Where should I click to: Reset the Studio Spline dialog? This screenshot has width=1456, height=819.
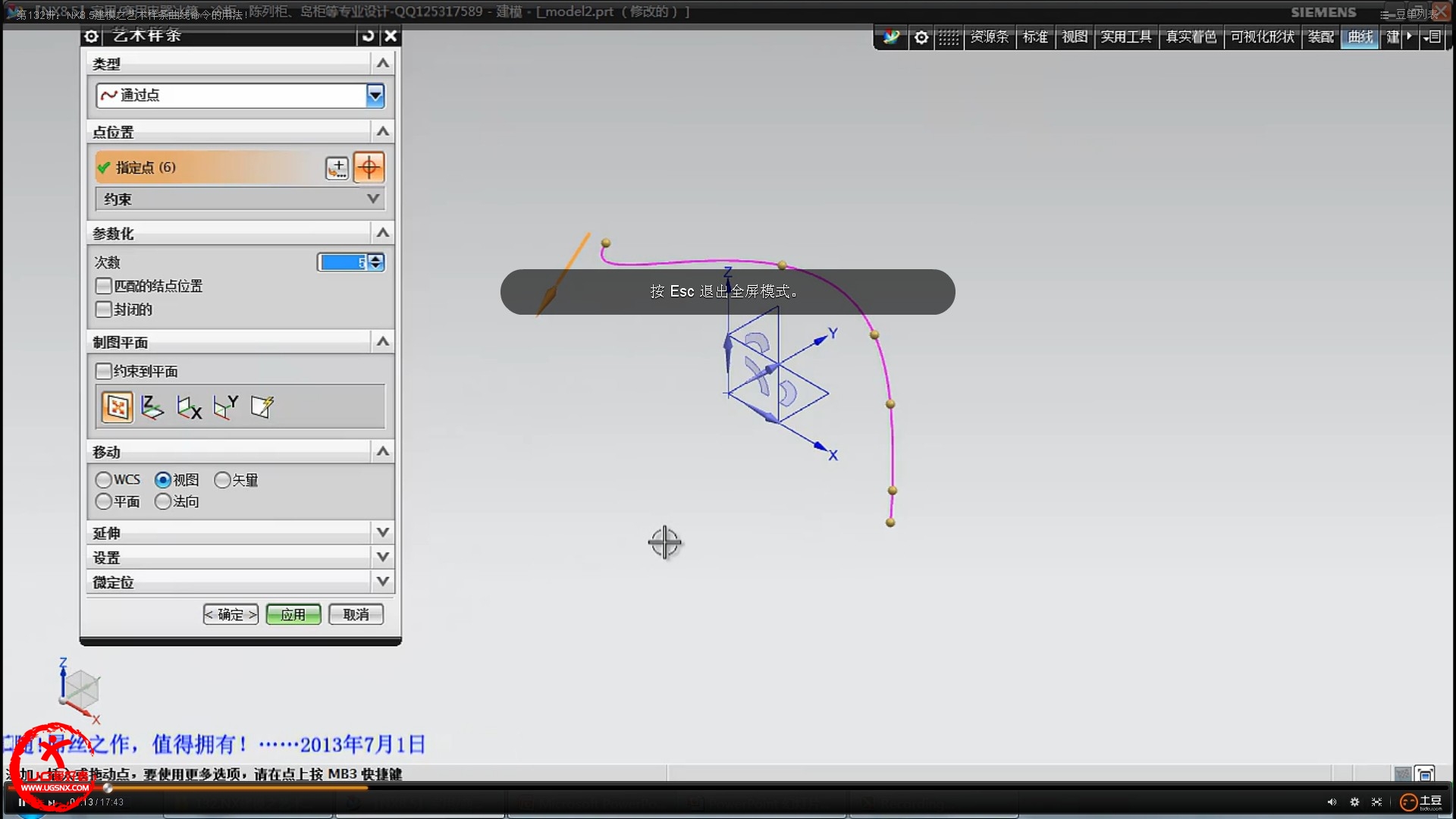(368, 36)
